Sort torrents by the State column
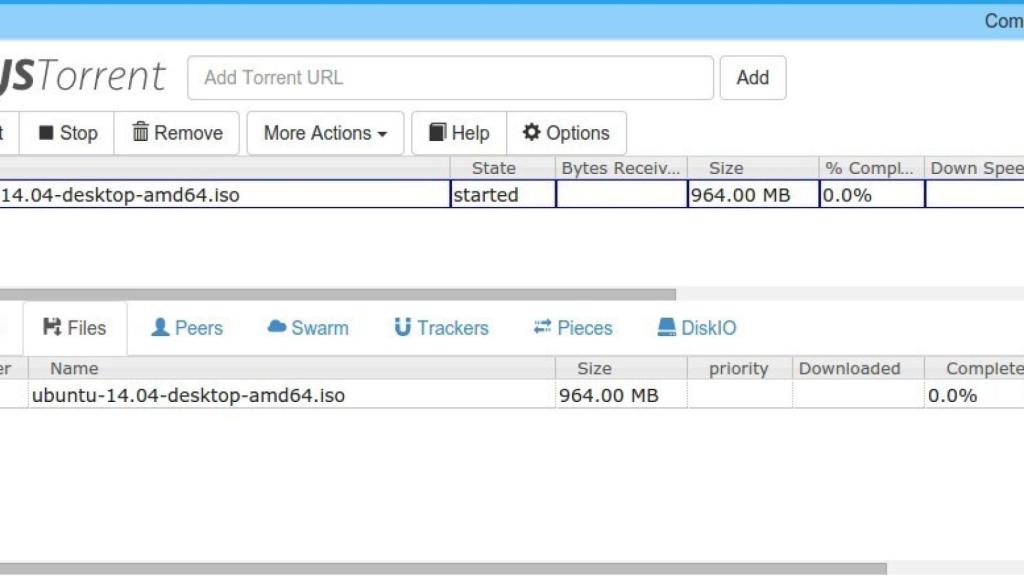The image size is (1024, 576). point(493,167)
